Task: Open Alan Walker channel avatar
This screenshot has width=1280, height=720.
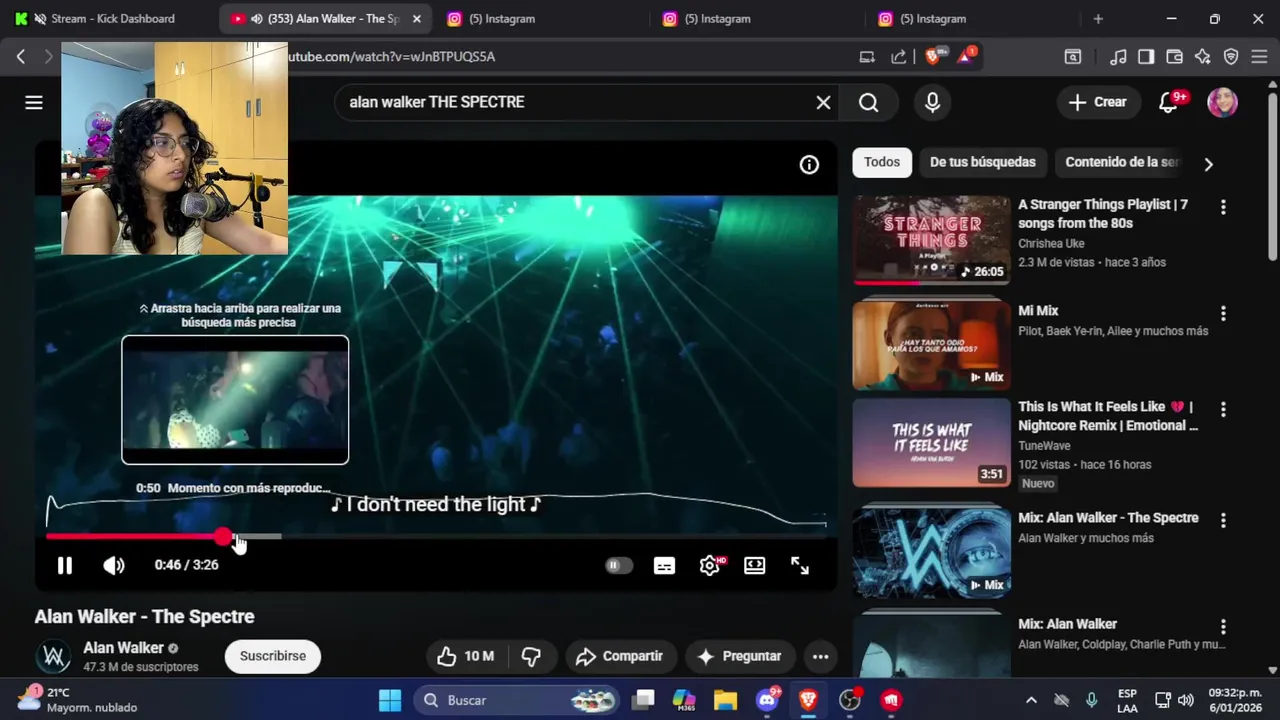Action: click(53, 656)
